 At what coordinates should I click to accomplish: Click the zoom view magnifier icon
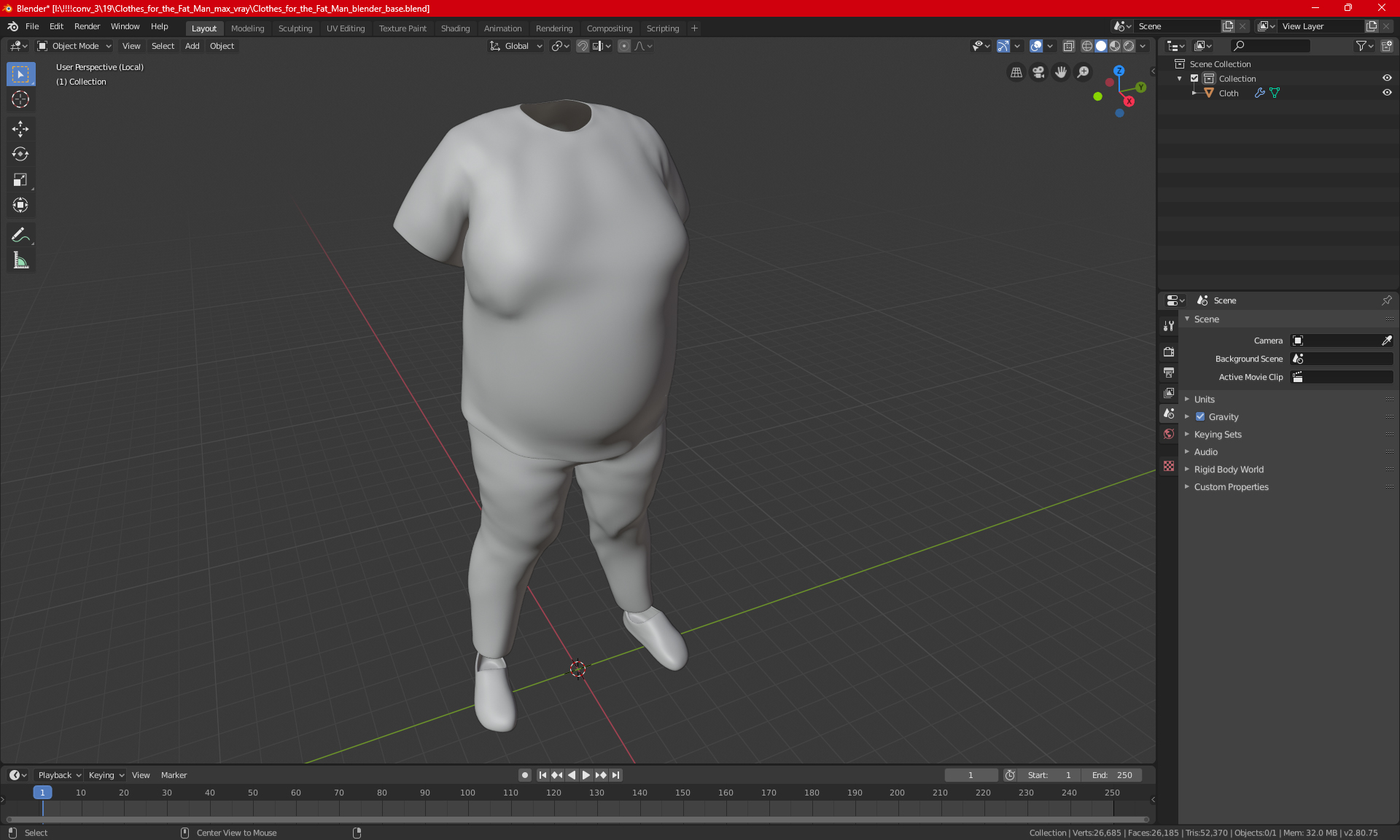click(1084, 72)
